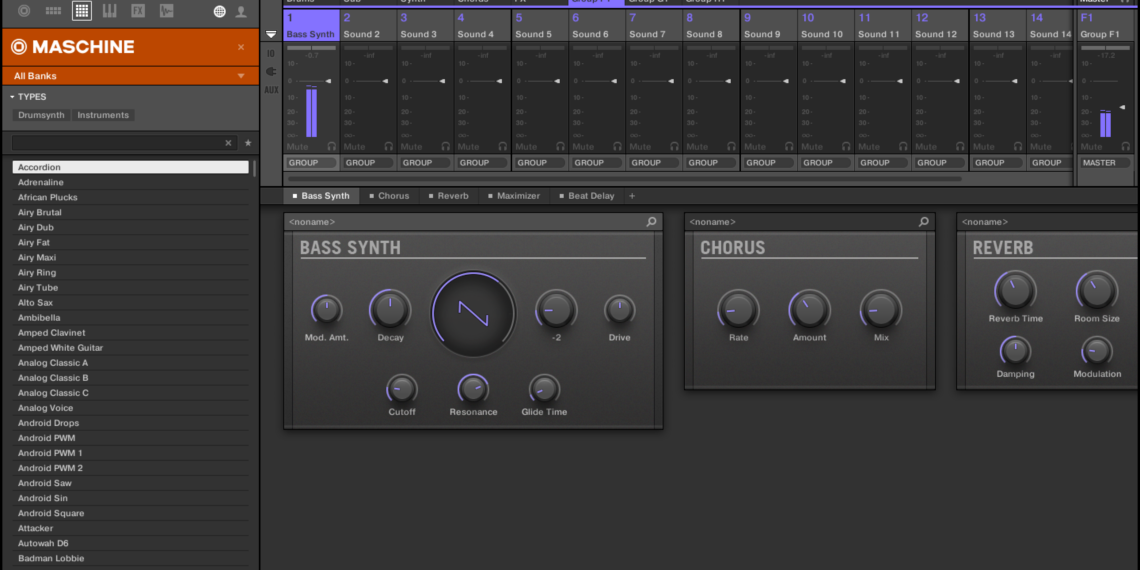Select Alto Sax from the preset list
1140x570 pixels.
tap(36, 303)
